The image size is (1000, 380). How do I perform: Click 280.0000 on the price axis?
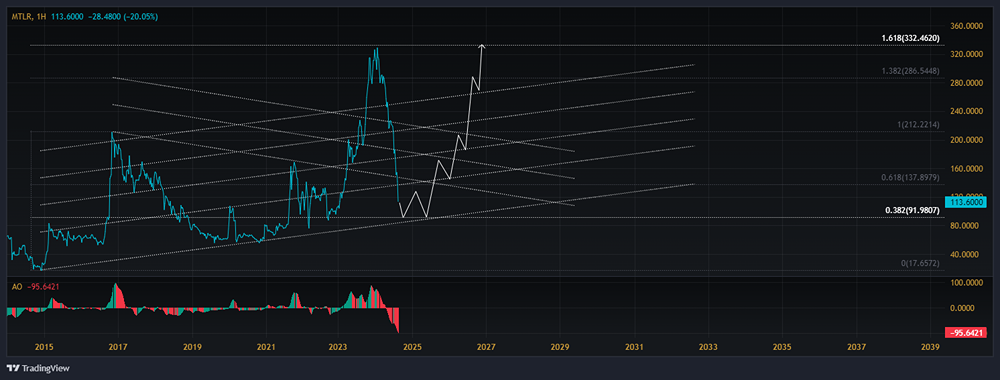point(967,83)
